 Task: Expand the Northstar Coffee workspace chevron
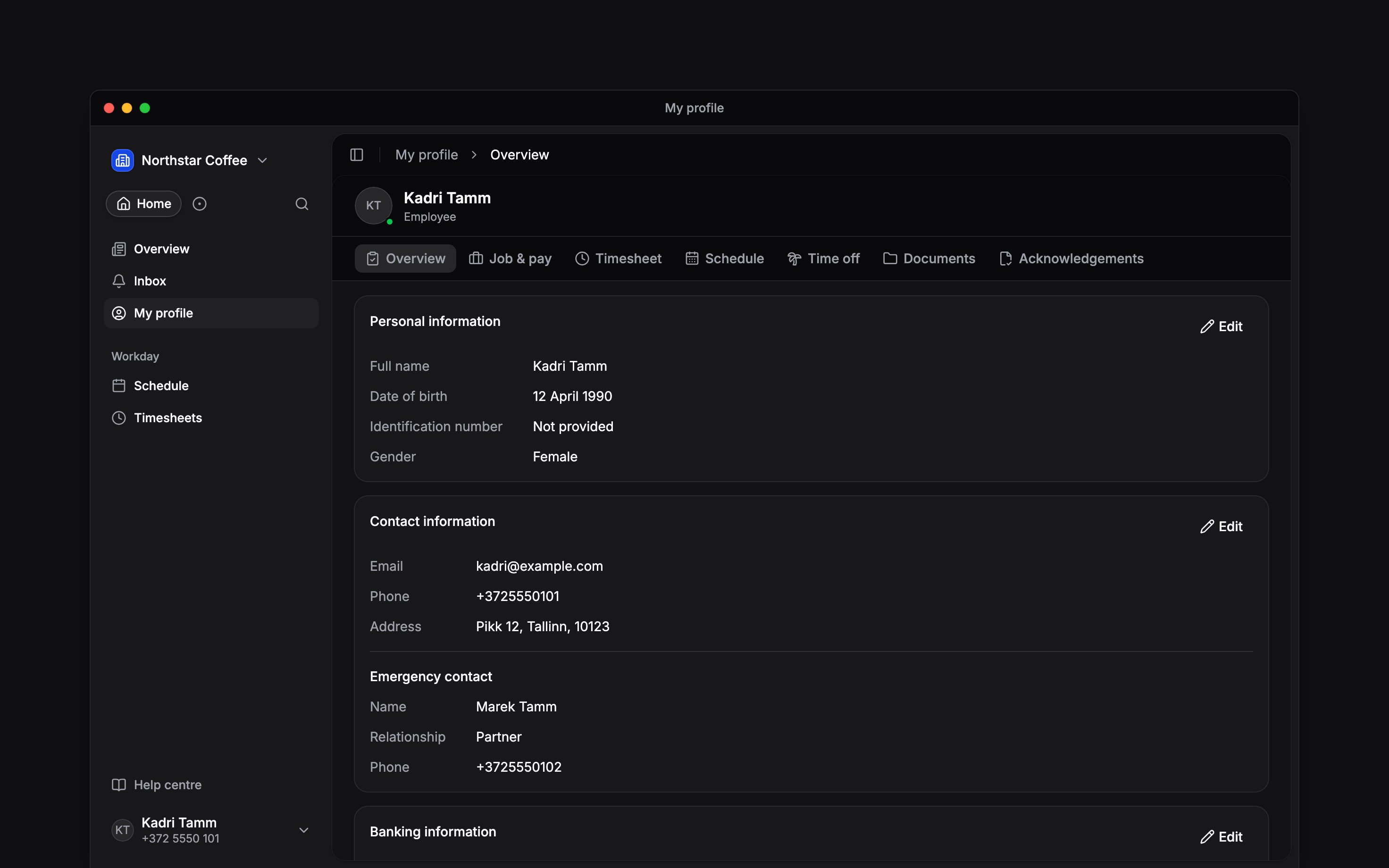262,160
